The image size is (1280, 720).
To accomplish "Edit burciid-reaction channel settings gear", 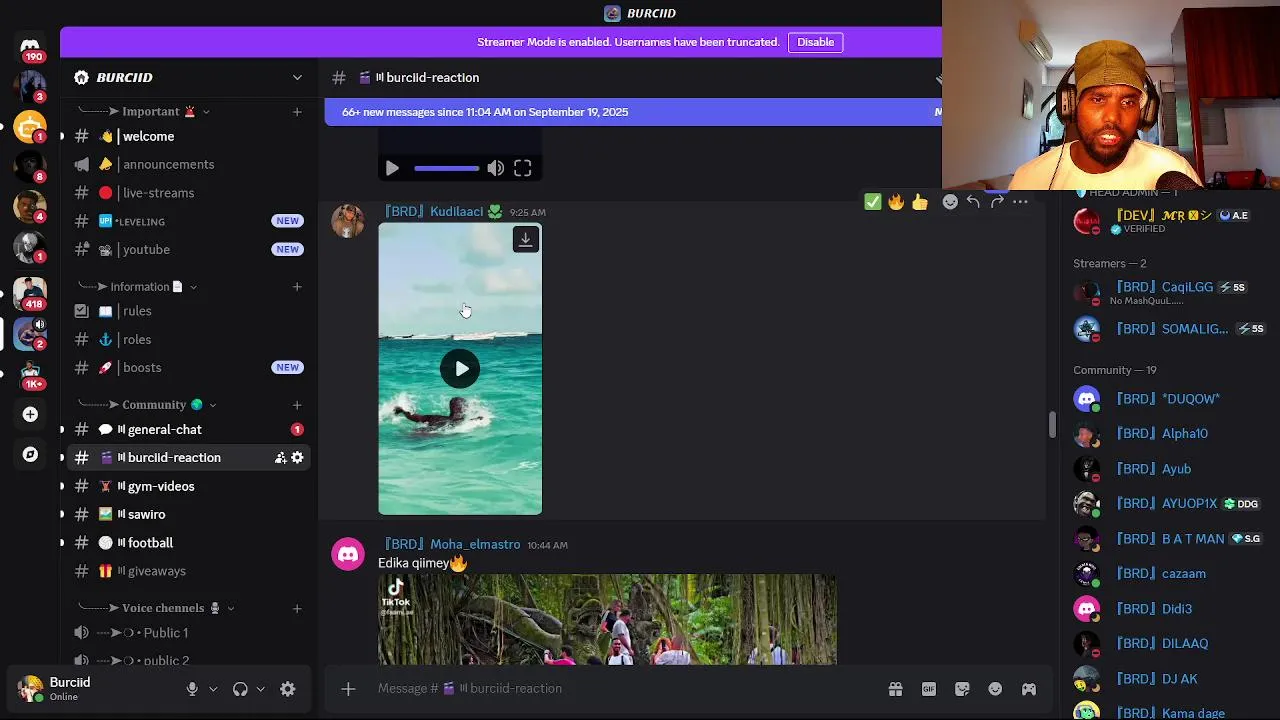I will pos(297,458).
